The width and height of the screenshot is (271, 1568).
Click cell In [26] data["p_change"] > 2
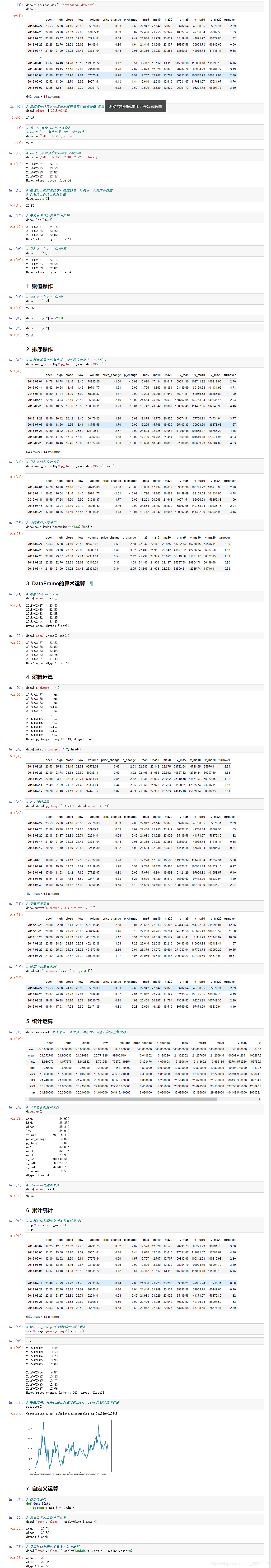[144, 688]
